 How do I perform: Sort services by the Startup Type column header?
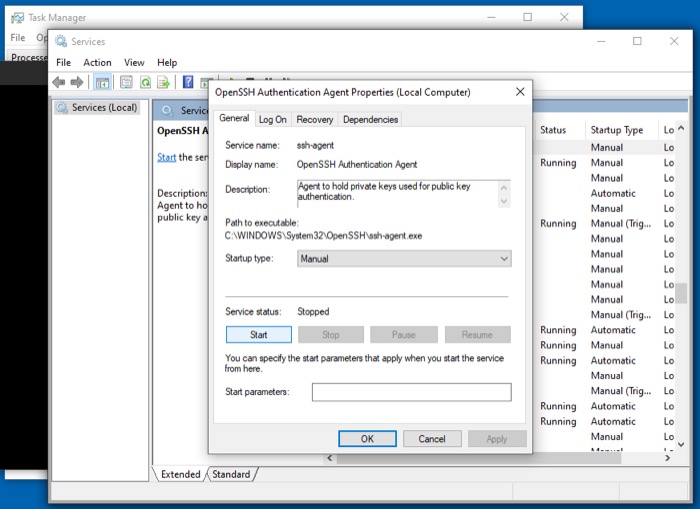click(621, 130)
